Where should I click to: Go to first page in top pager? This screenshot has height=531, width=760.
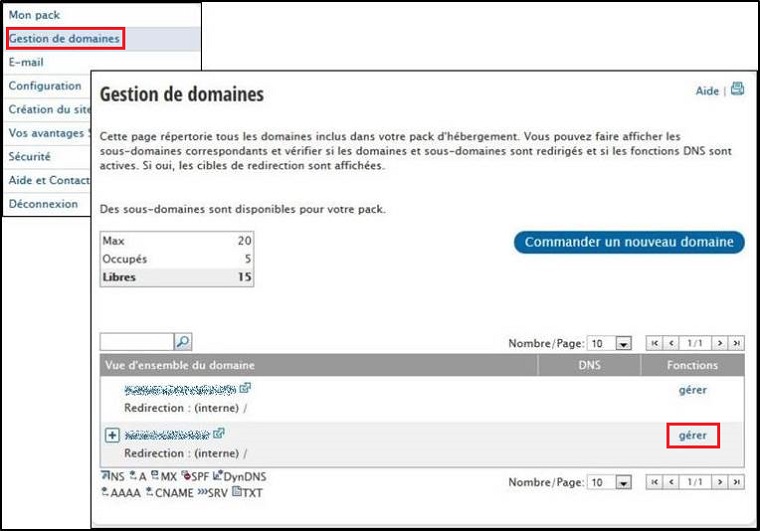654,343
